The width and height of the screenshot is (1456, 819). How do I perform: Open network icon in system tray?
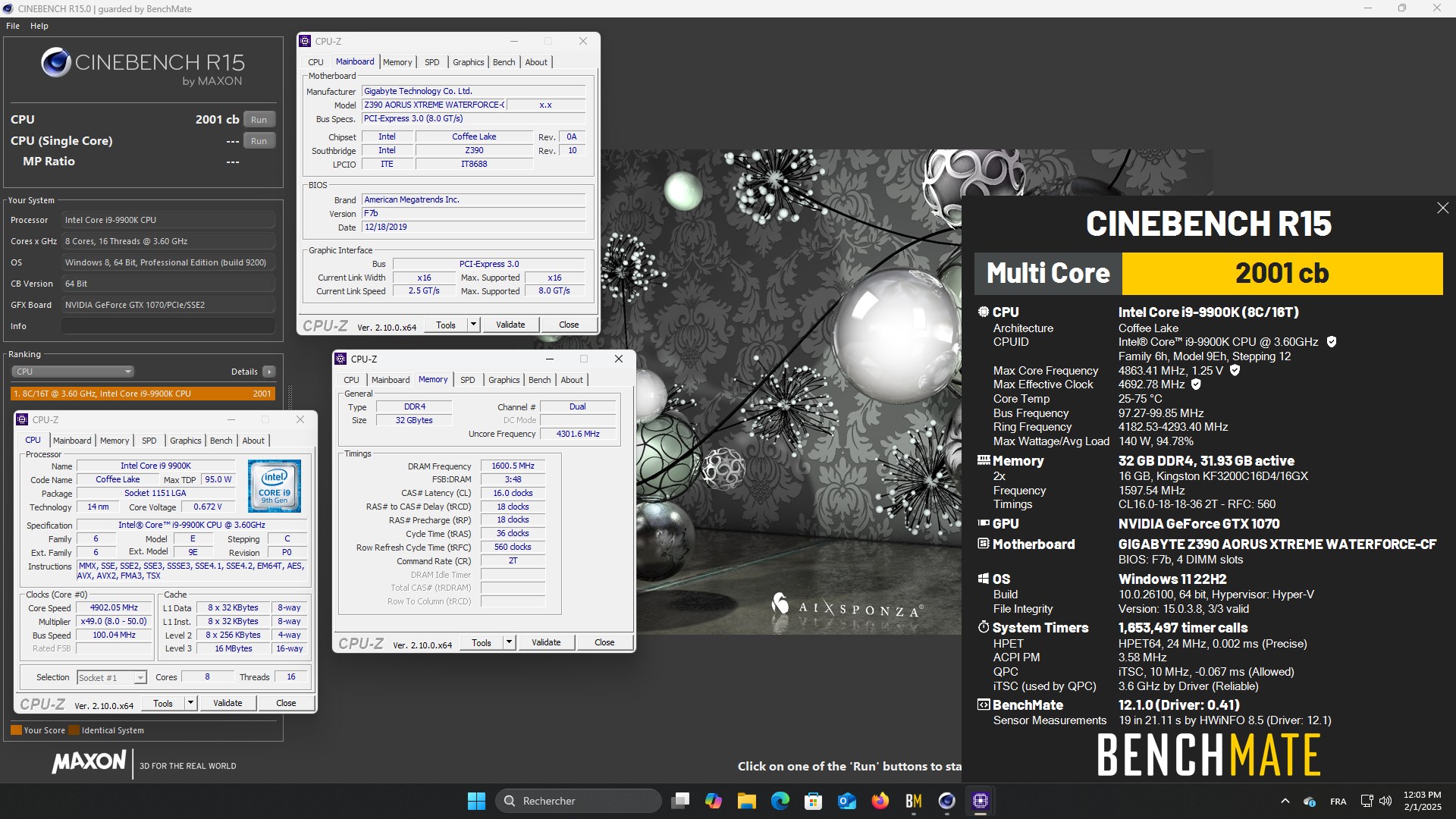point(1367,801)
